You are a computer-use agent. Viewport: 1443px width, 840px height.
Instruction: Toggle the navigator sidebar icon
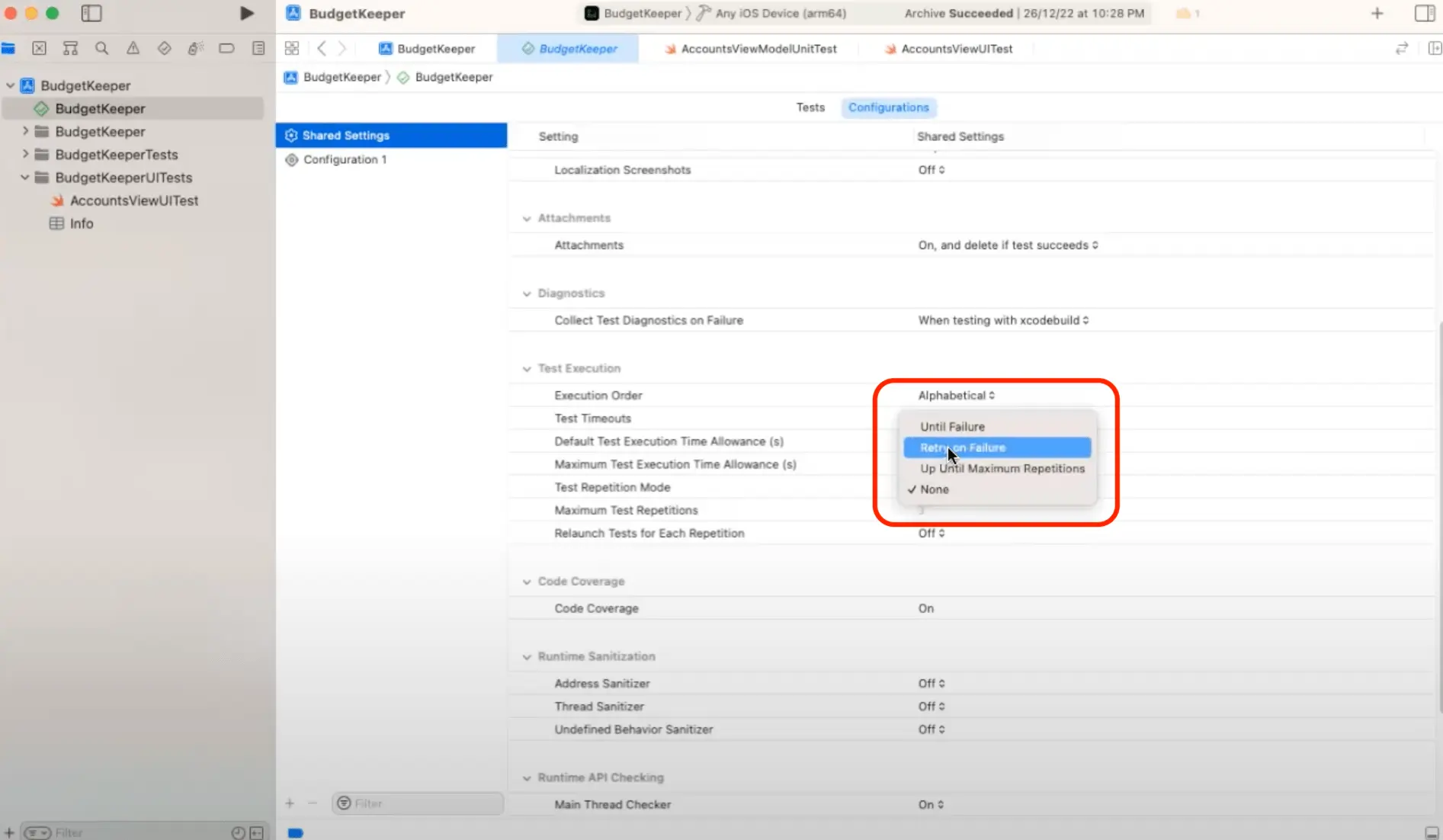(91, 14)
